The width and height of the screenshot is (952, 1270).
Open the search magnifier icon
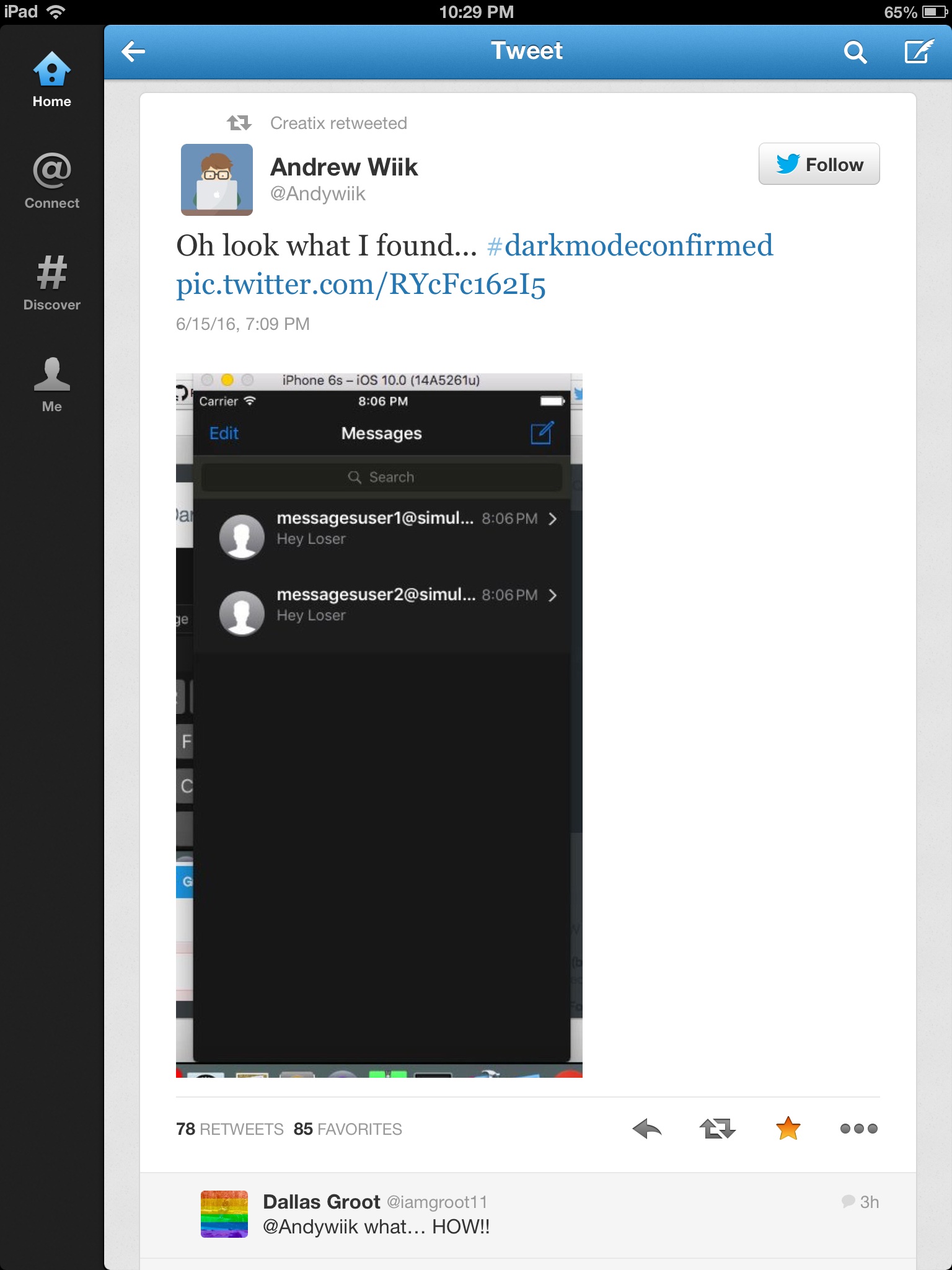click(855, 52)
